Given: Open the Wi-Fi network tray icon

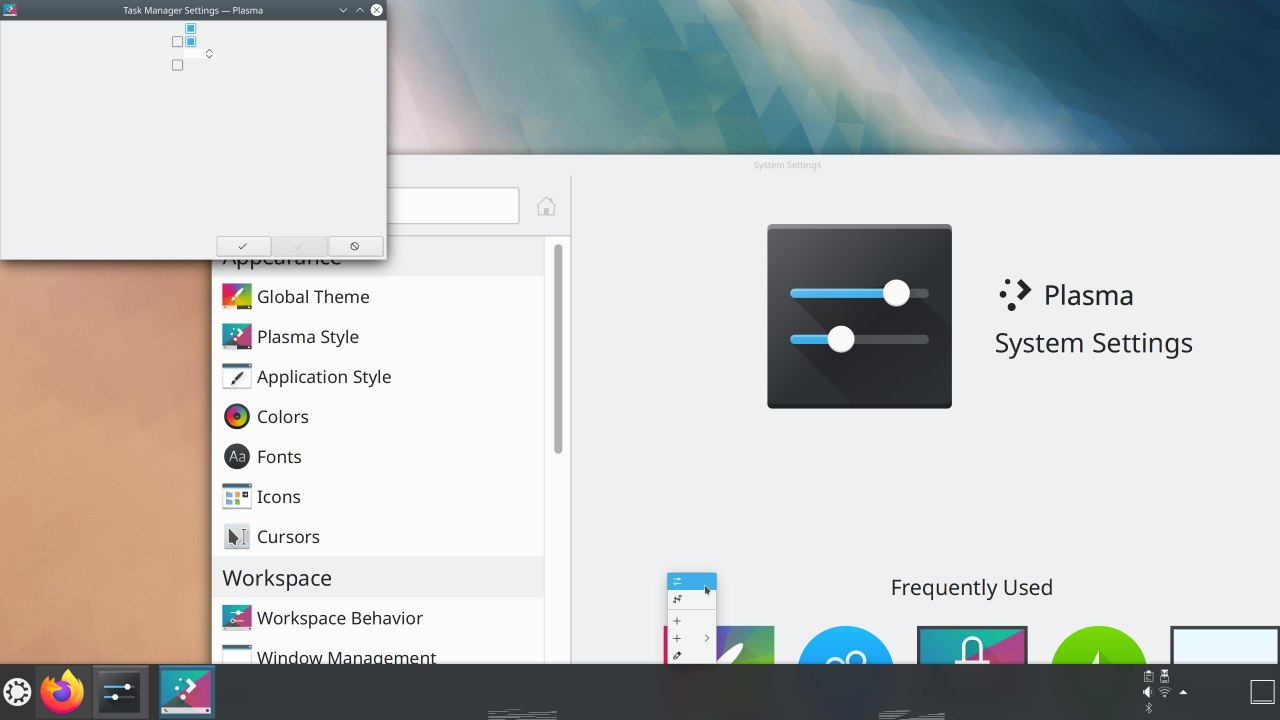Looking at the screenshot, I should pos(1164,692).
